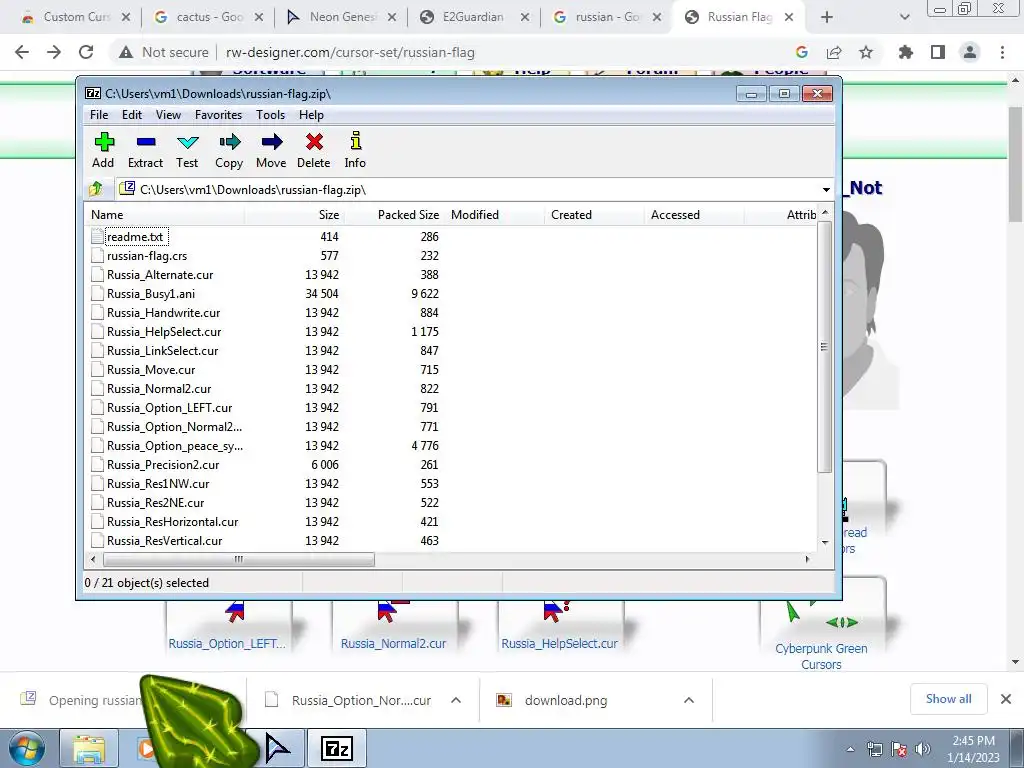Image resolution: width=1024 pixels, height=768 pixels.
Task: Expand options for Russia_Option_Nor....cur download
Action: pyautogui.click(x=456, y=700)
